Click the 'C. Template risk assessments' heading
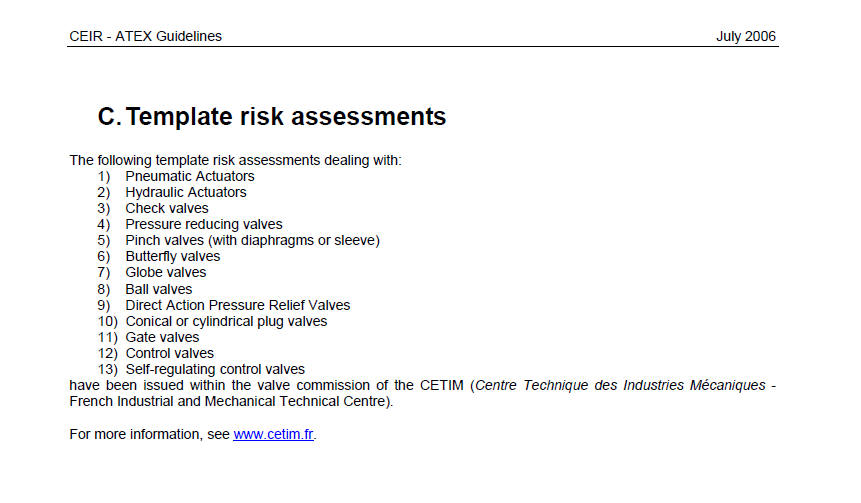 tap(272, 116)
